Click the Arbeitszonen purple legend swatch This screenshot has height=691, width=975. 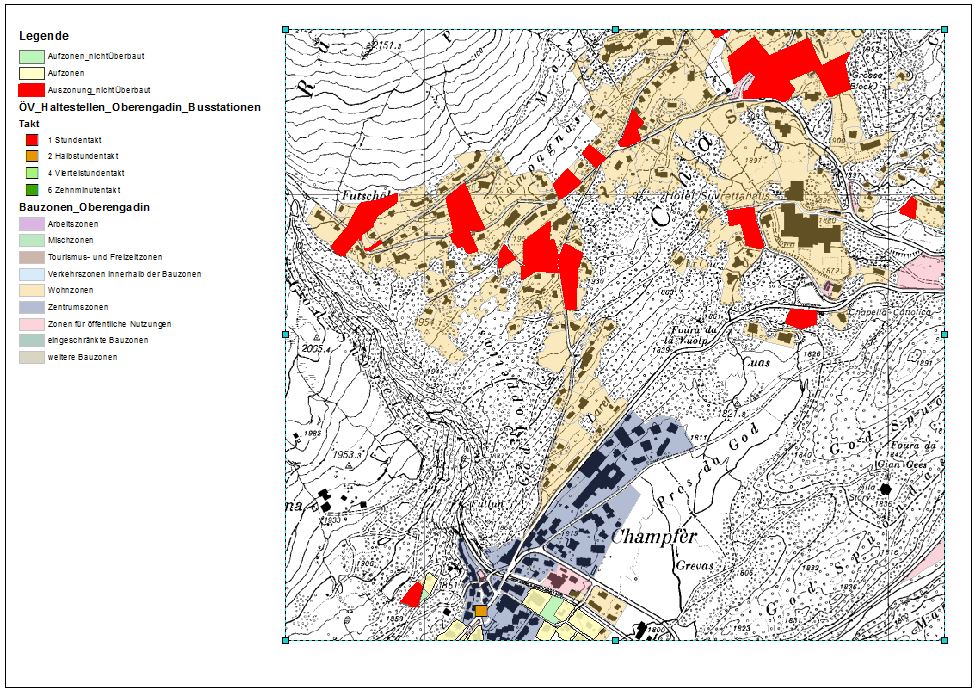point(32,224)
